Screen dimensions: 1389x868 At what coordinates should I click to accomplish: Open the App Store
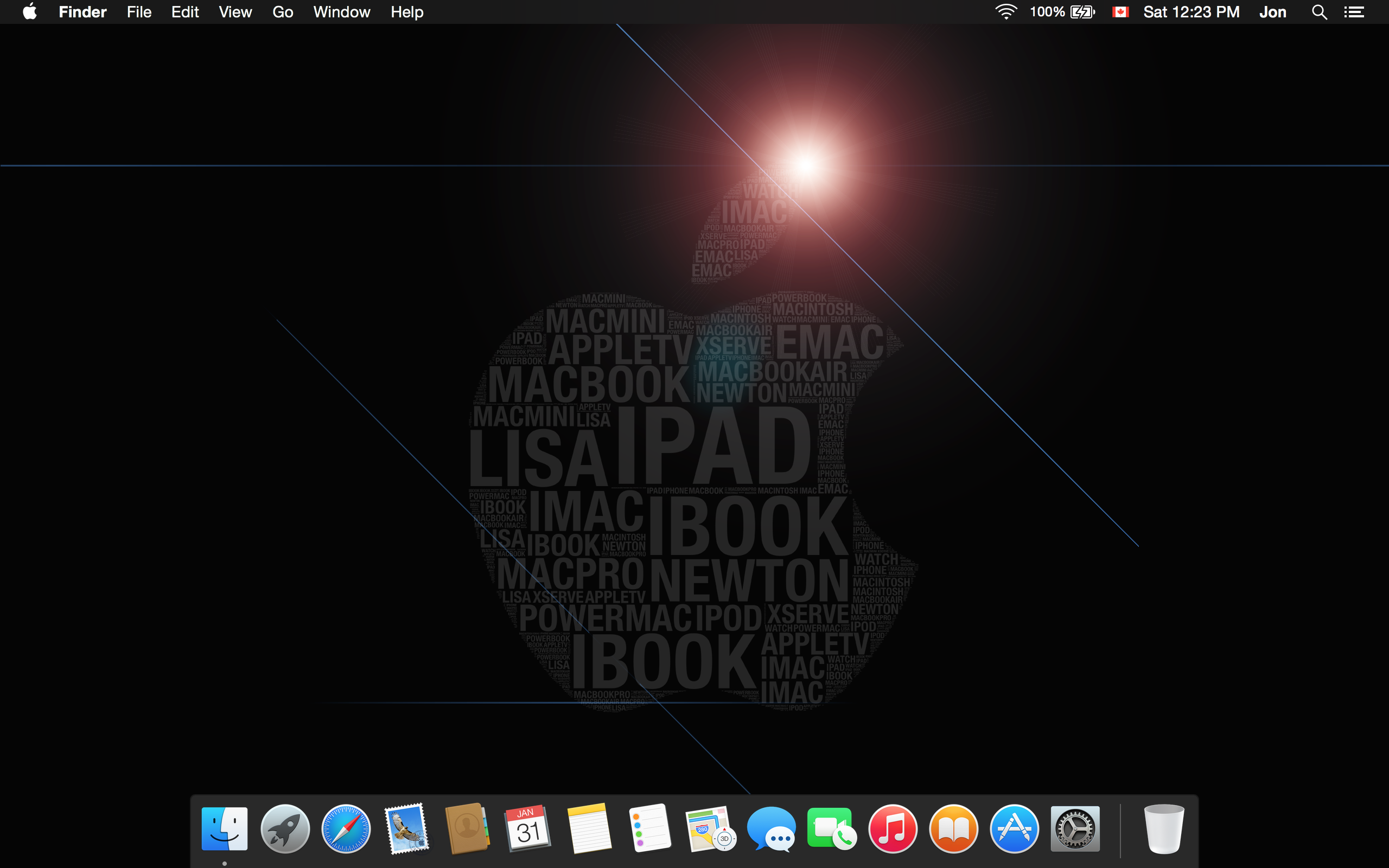tap(1014, 829)
